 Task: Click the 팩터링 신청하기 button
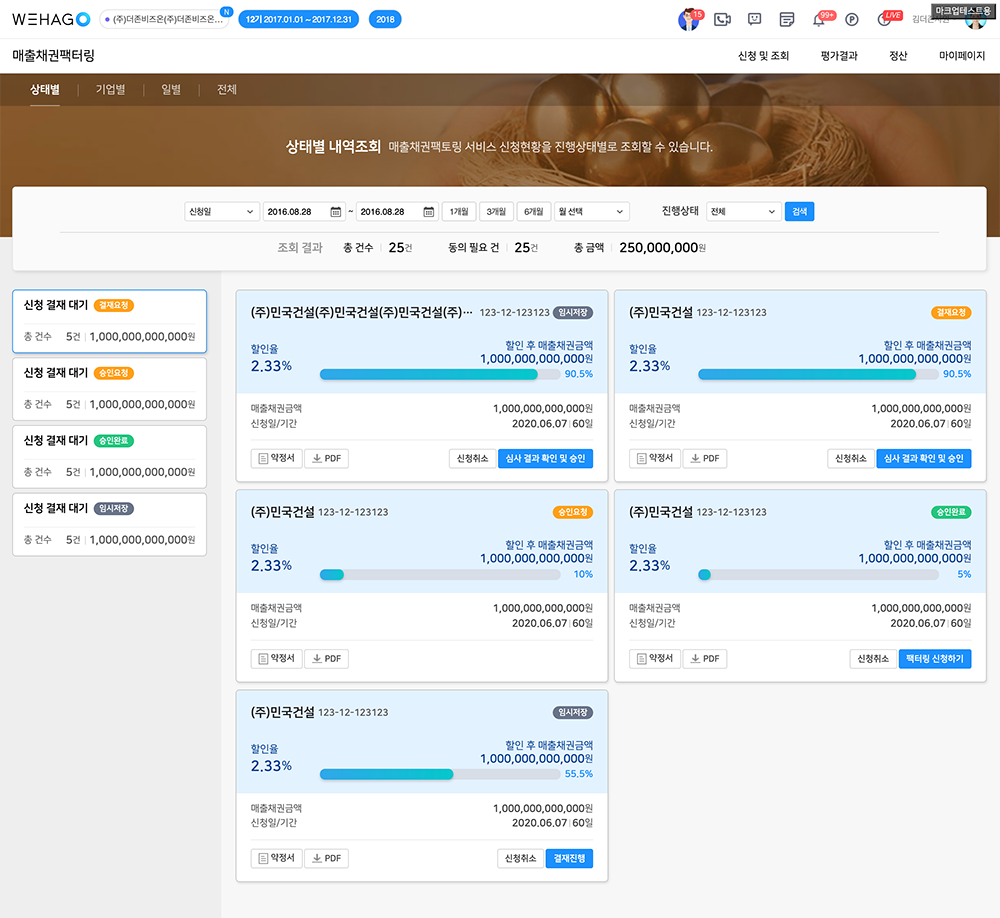934,659
